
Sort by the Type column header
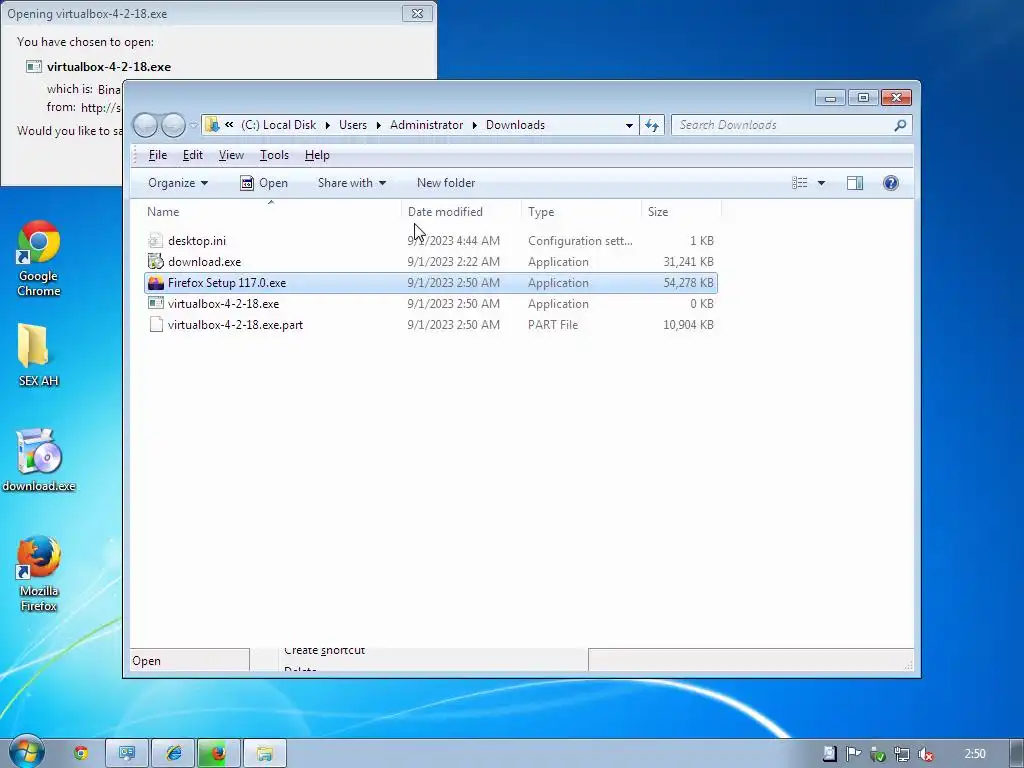pos(581,212)
